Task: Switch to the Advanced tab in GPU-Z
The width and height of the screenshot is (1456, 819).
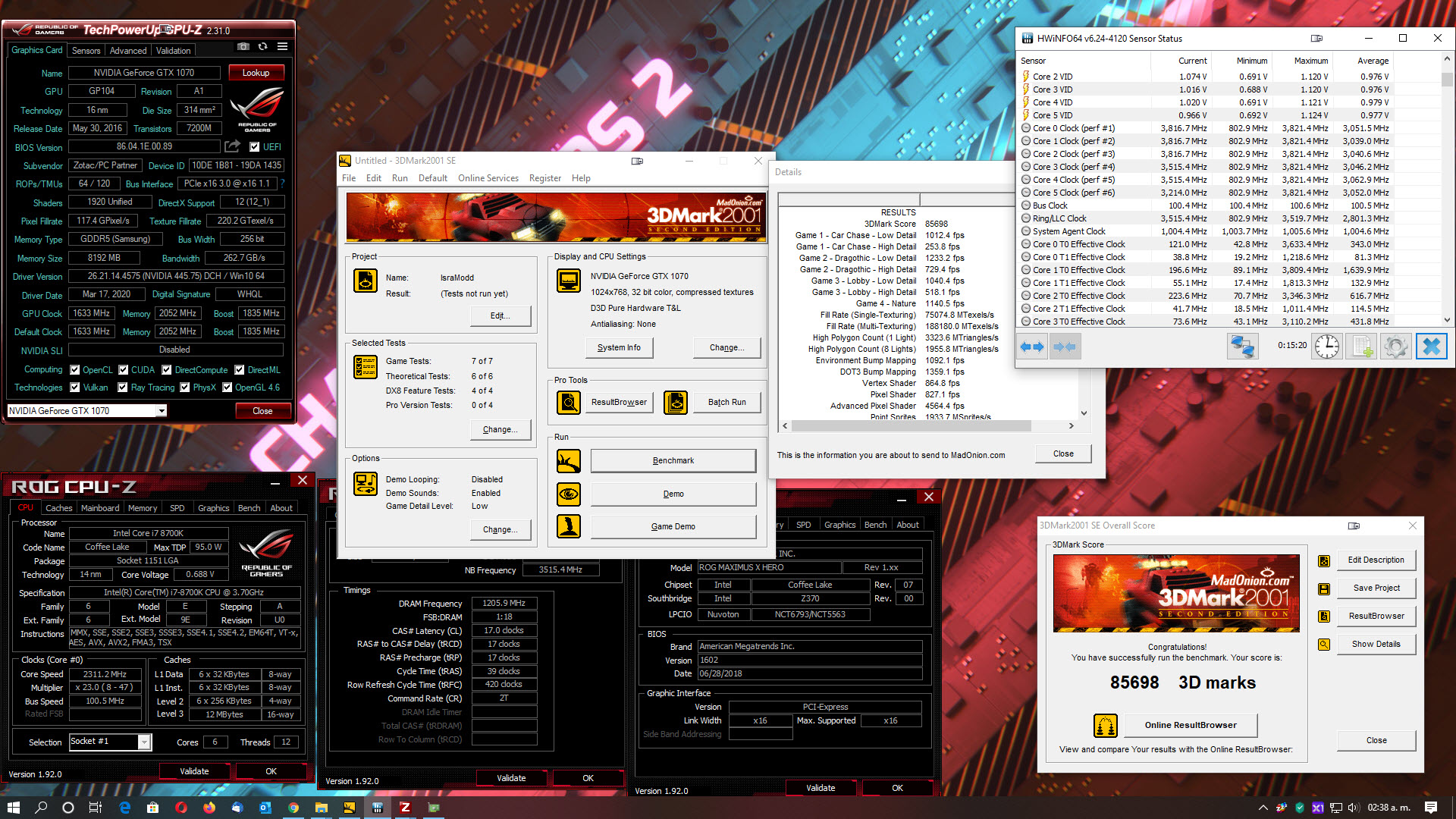Action: (128, 51)
